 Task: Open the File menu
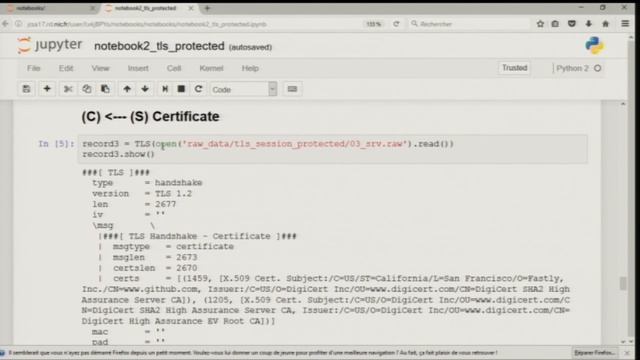[x=33, y=68]
